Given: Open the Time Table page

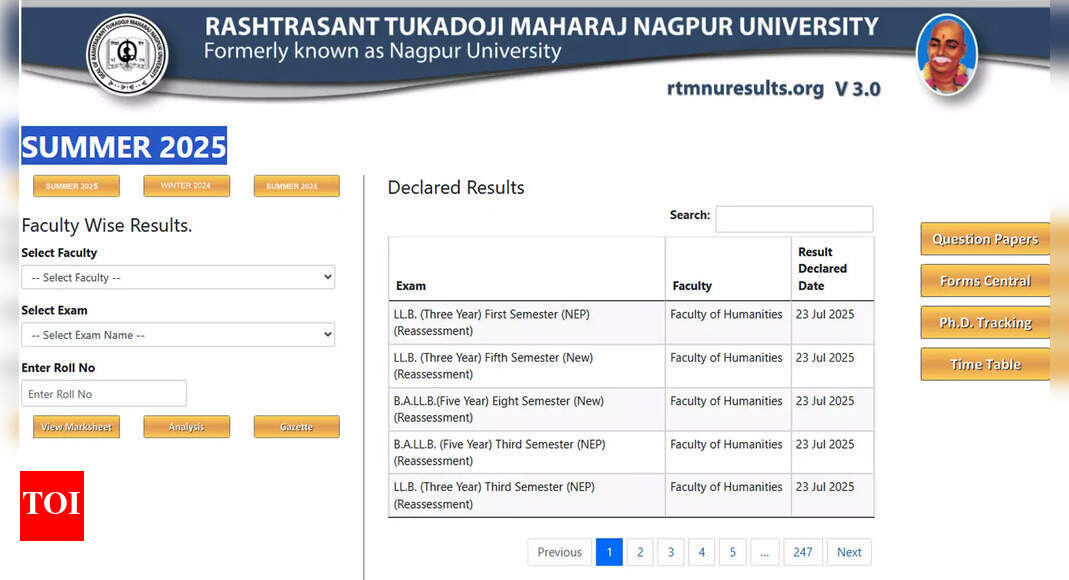Looking at the screenshot, I should point(985,365).
